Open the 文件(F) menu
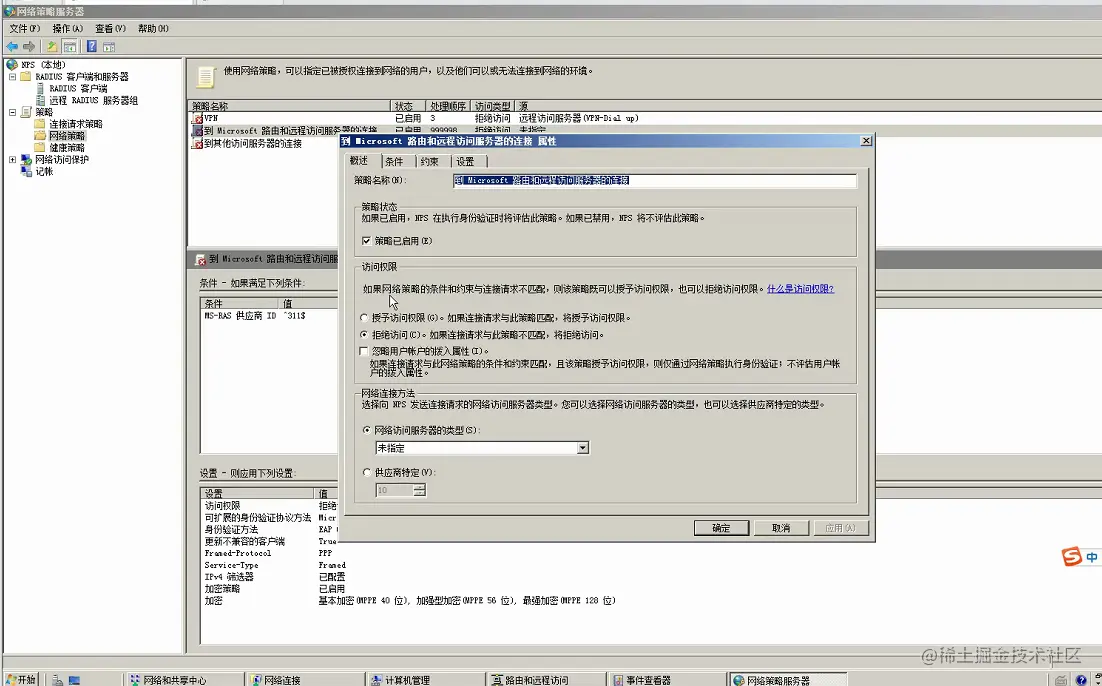The width and height of the screenshot is (1102, 686). click(25, 29)
